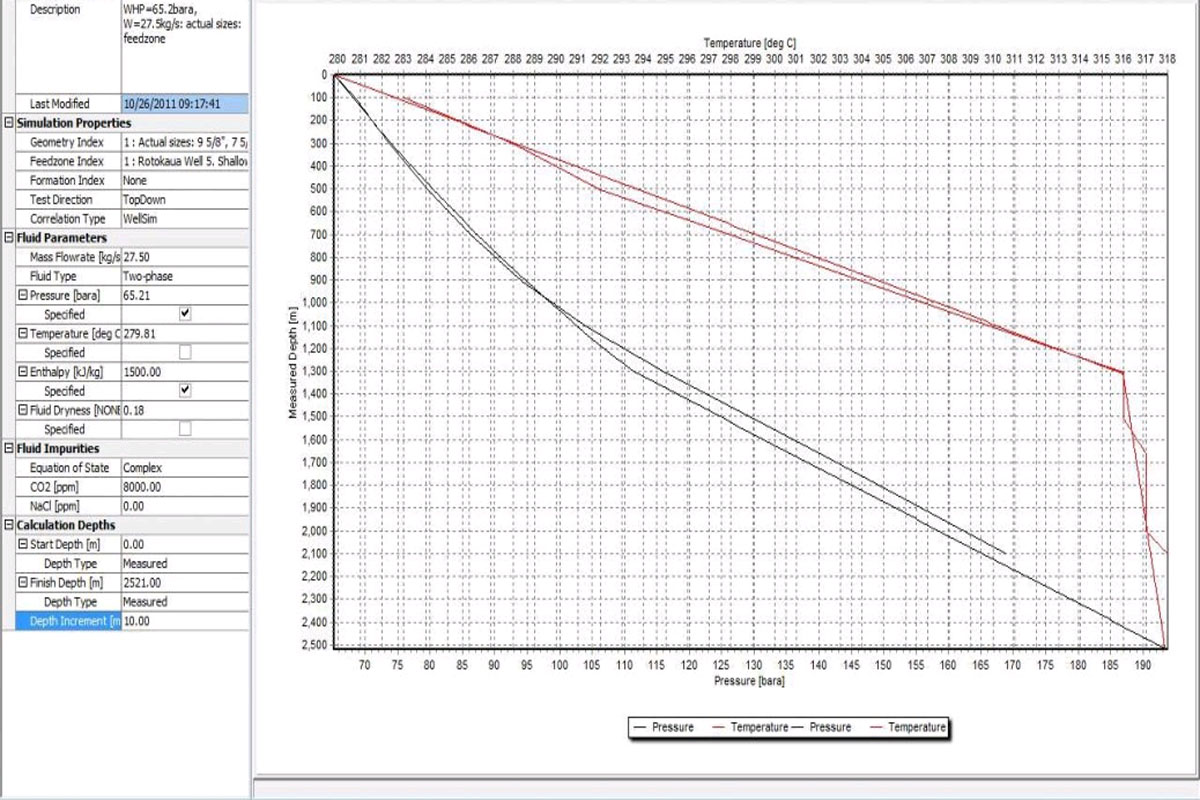Collapse the Pressure [bara] property node
Screen dimensions: 1200x800
(22, 296)
